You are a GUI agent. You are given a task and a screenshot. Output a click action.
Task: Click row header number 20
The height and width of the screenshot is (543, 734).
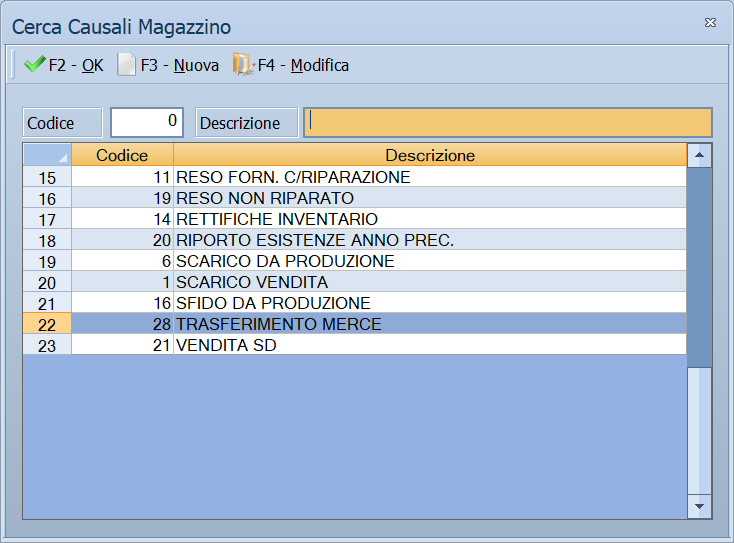pyautogui.click(x=47, y=283)
